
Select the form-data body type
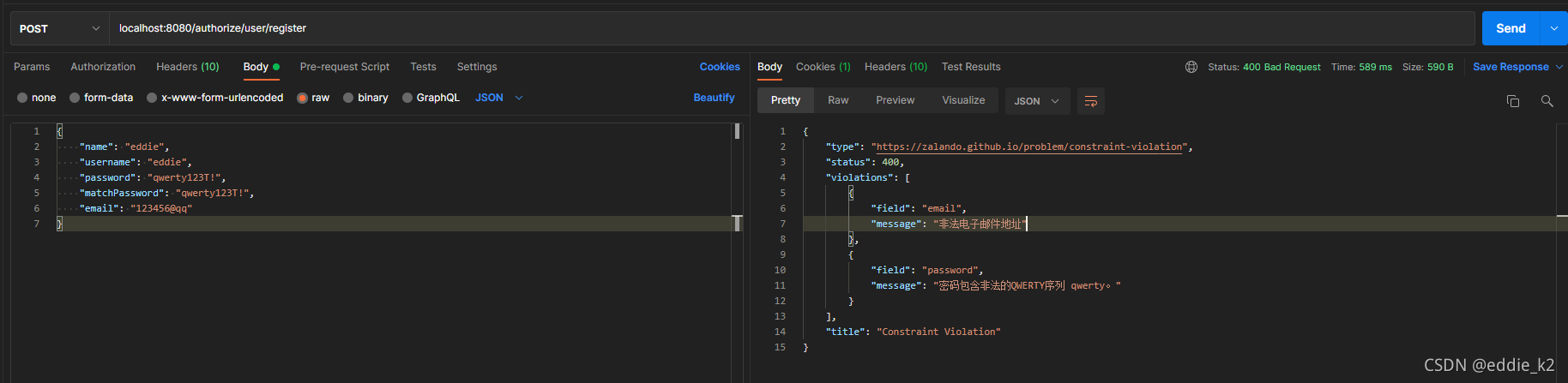101,98
